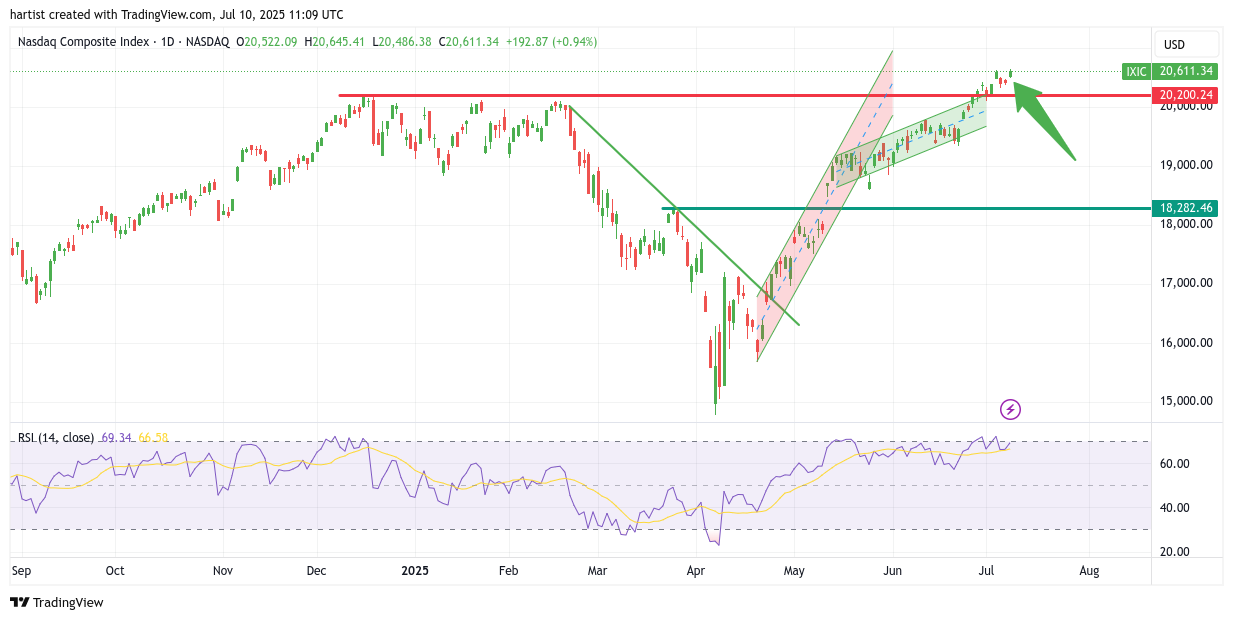Click the Sep label on time axis
The height and width of the screenshot is (620, 1233).
click(x=21, y=571)
